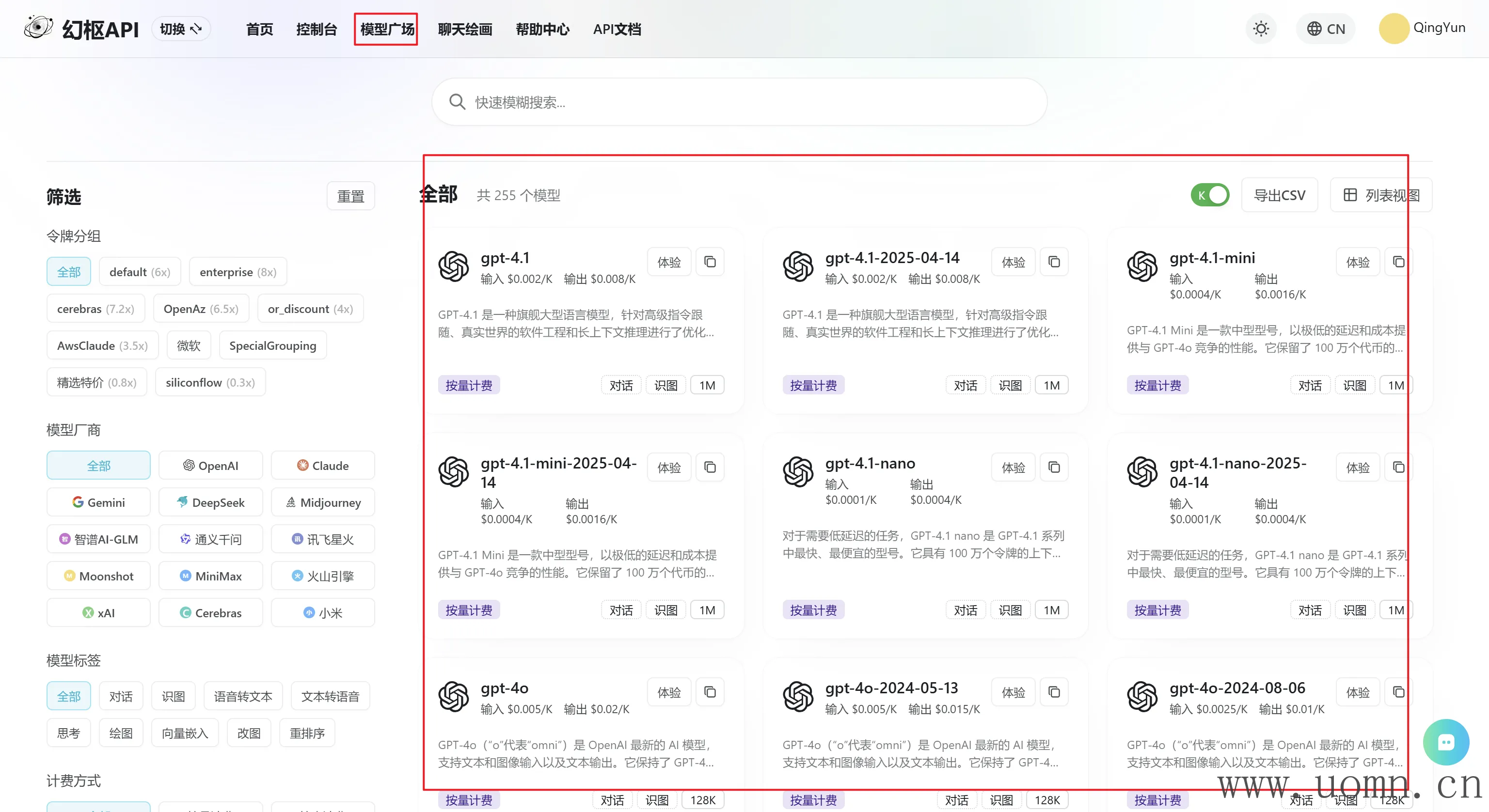Go to the API文档 menu item
Screen dimensions: 1489x812
[617, 29]
